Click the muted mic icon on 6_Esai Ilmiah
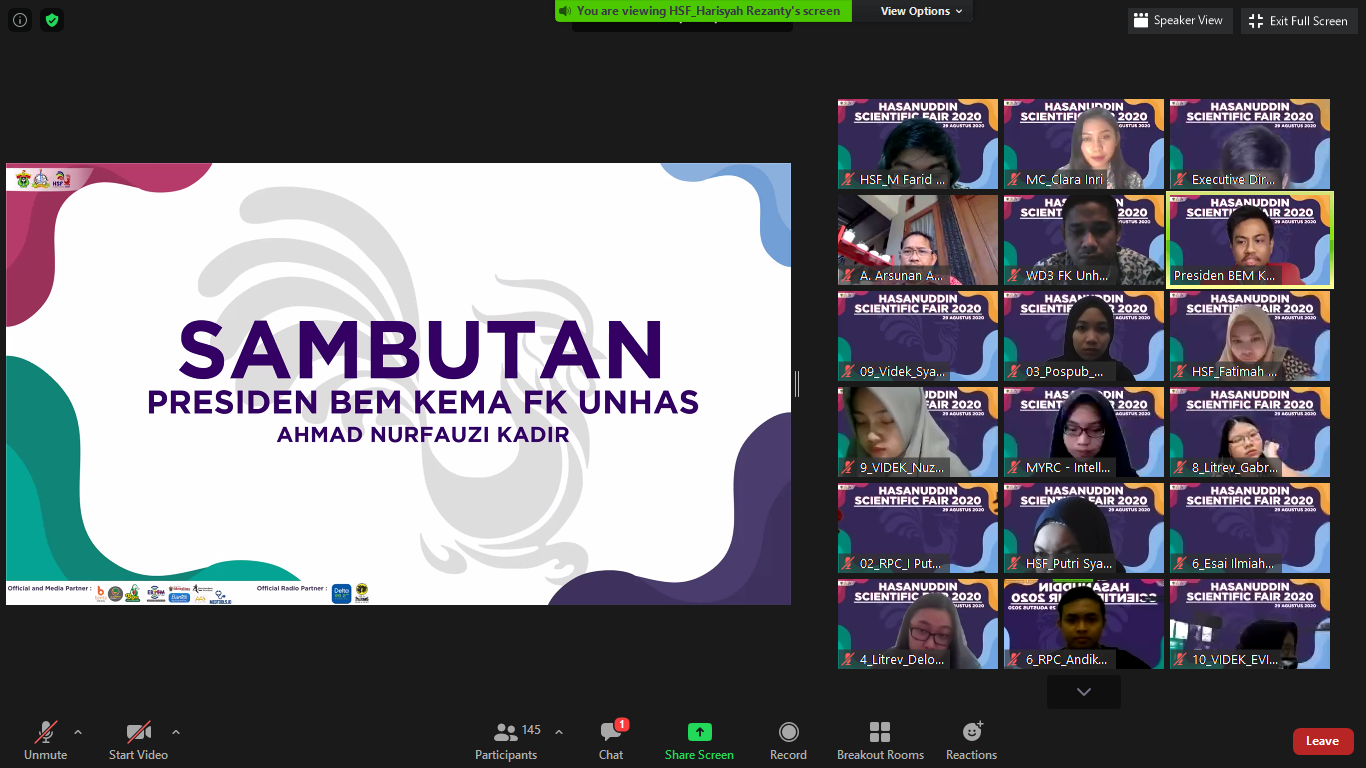Screen dimensions: 1366x768 click(1181, 564)
